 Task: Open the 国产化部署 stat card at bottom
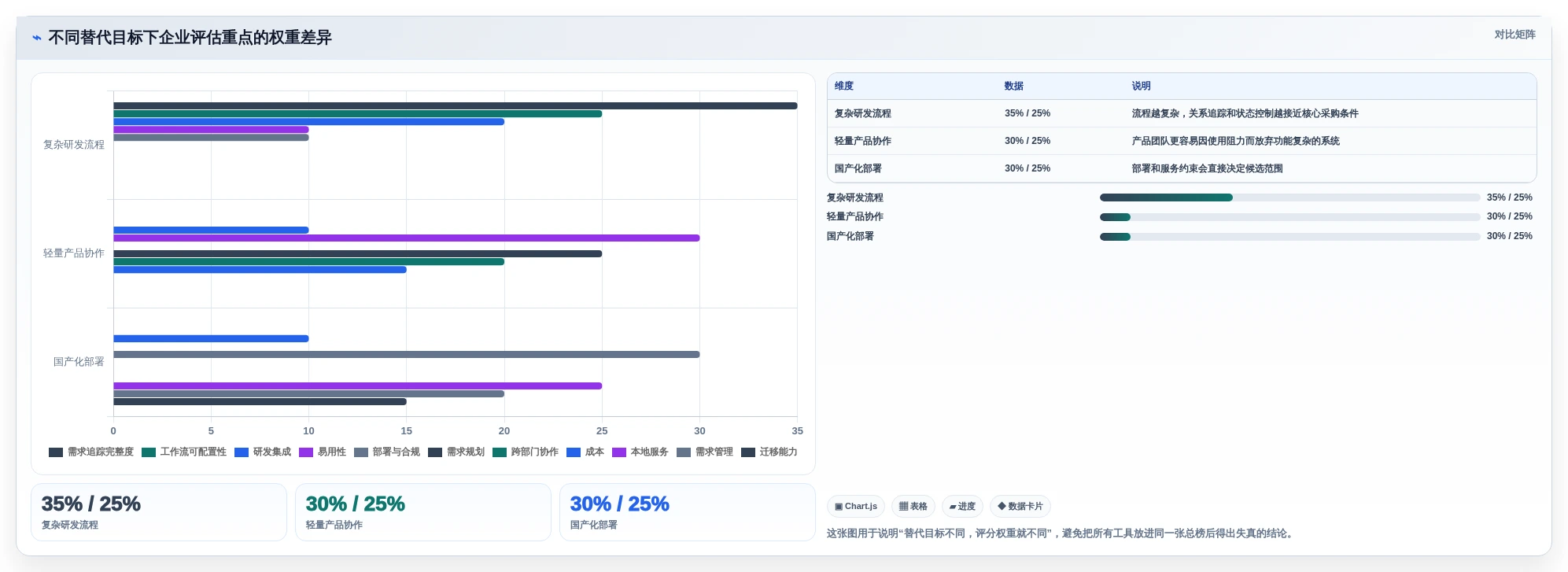(688, 512)
